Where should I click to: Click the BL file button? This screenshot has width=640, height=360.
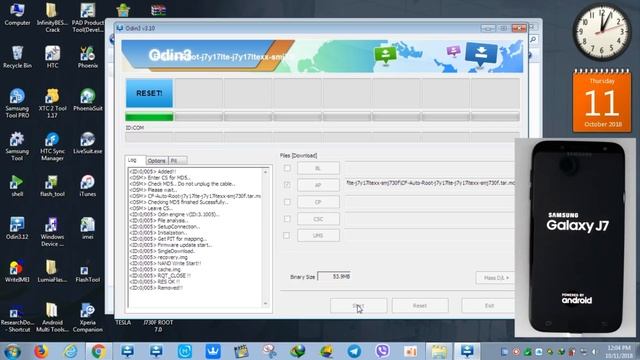[318, 168]
